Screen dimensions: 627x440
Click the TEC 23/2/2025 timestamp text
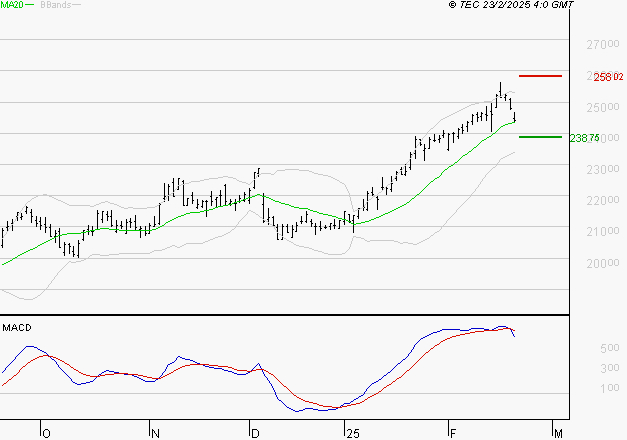511,5
